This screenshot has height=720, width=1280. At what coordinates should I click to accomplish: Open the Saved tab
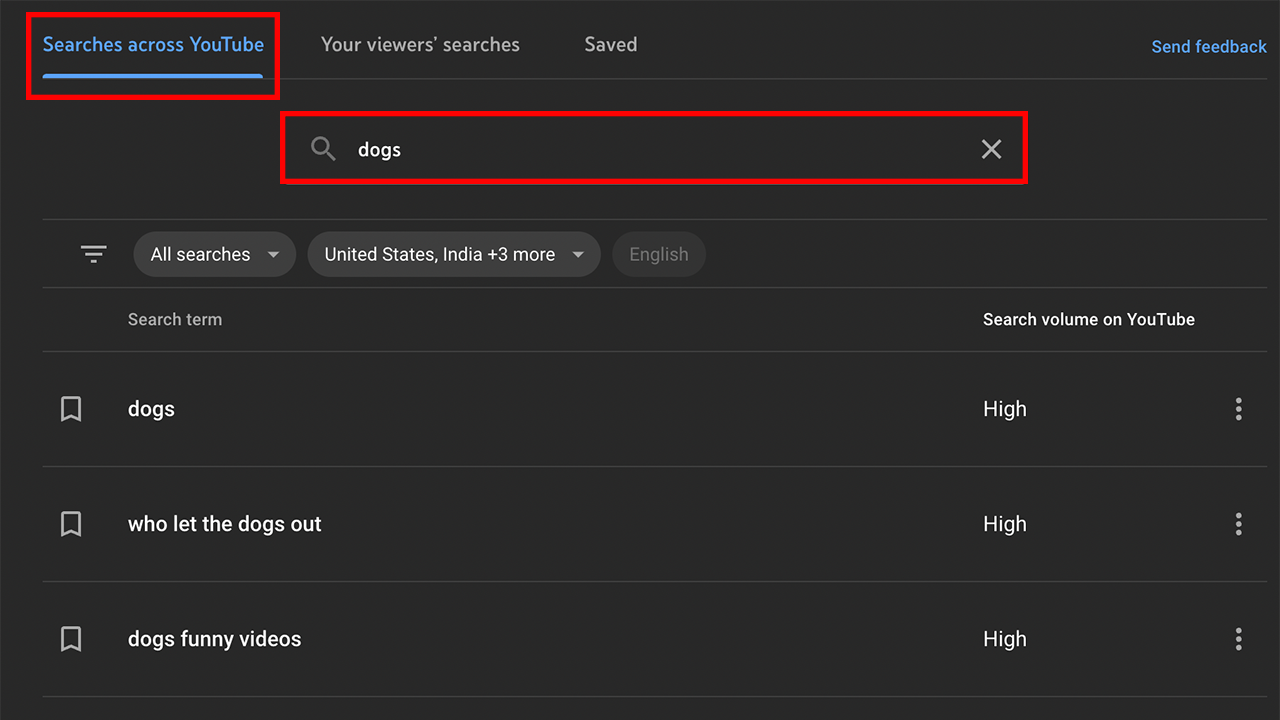[611, 45]
